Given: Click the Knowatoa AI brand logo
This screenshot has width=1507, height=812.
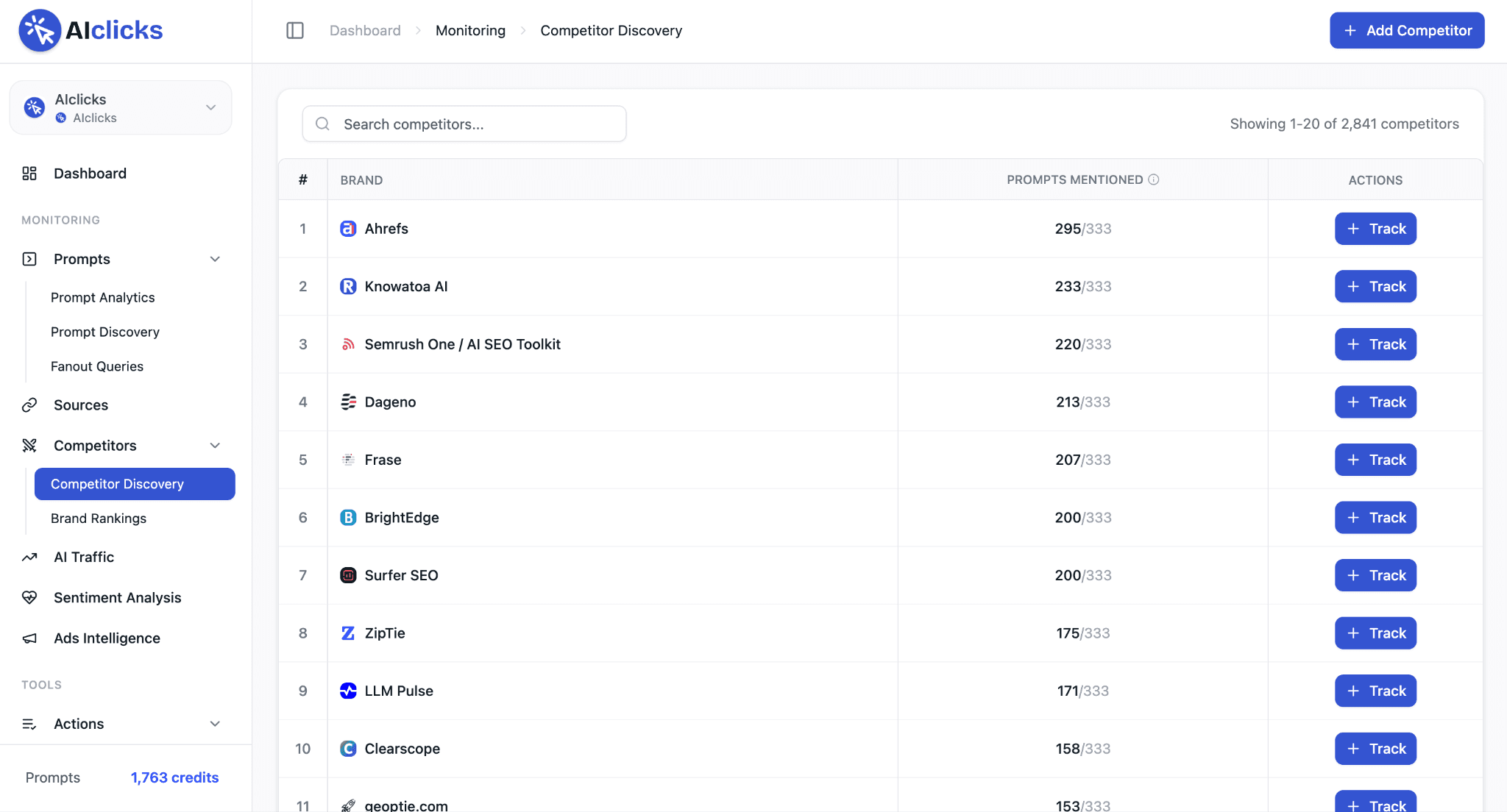Looking at the screenshot, I should pos(348,286).
